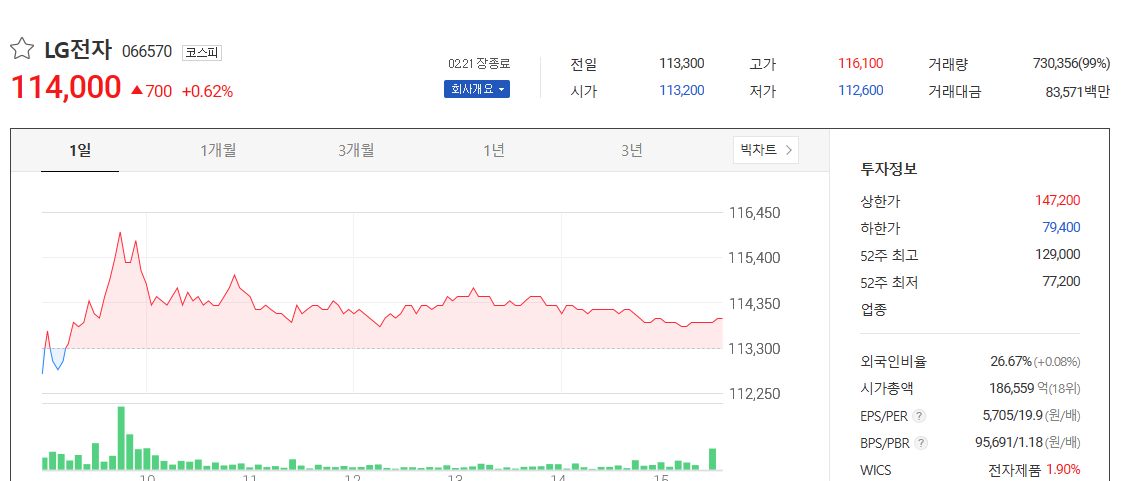
Task: Open the 회사개요 dropdown
Action: pos(477,89)
